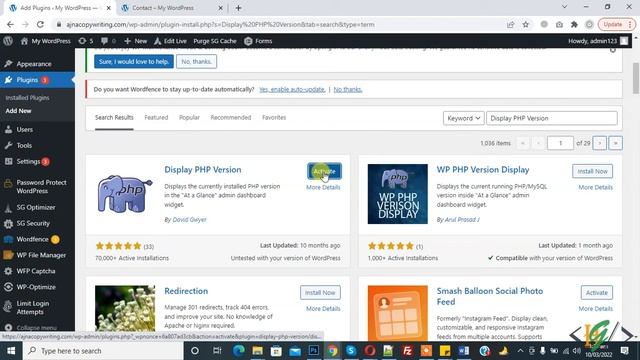This screenshot has width=640, height=360.
Task: Open Users in the sidebar
Action: [x=24, y=129]
